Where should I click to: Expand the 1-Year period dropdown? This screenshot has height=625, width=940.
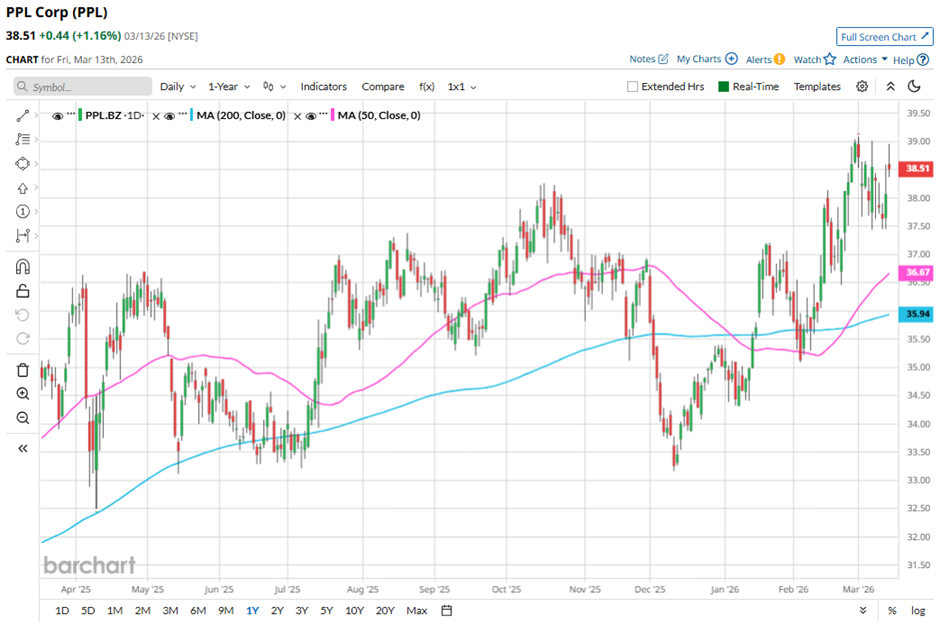[x=230, y=87]
